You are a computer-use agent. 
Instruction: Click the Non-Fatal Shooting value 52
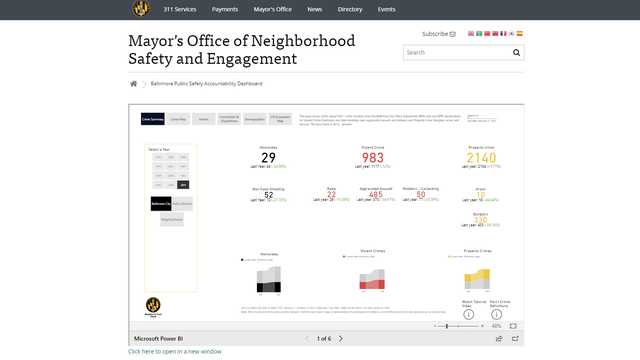click(x=269, y=195)
